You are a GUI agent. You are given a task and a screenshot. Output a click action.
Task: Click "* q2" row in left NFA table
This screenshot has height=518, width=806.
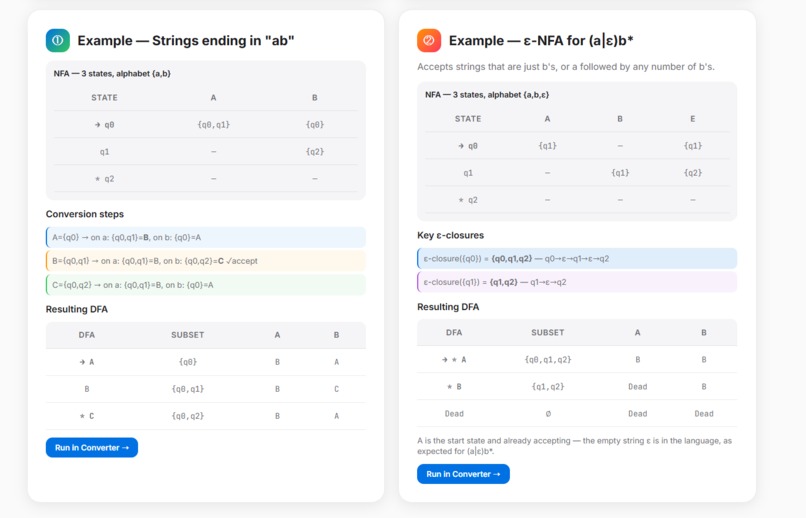coord(206,178)
